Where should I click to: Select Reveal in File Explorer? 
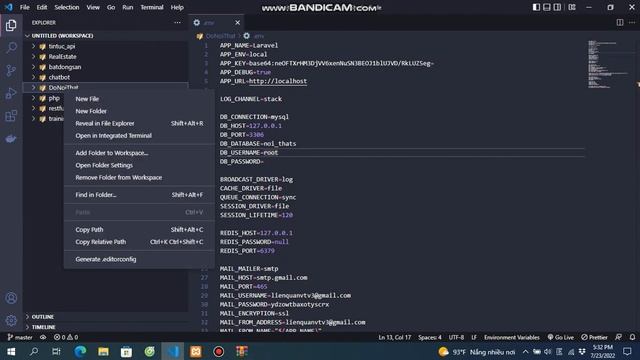139,123
